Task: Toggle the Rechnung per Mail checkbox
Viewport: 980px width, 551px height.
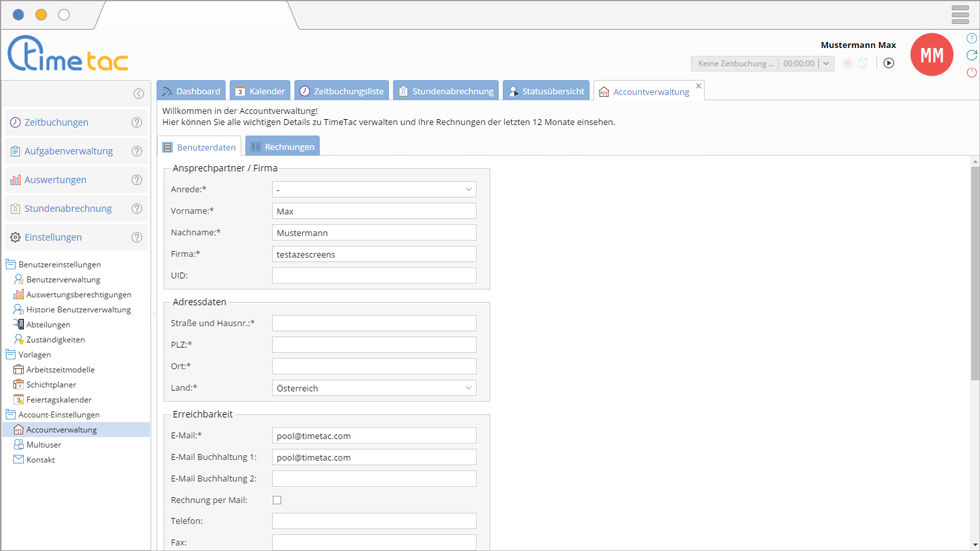Action: coord(277,500)
